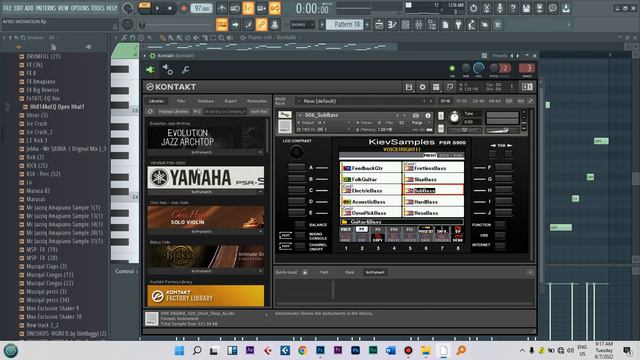This screenshot has height=360, width=640.
Task: Open the Playlist view icon
Action: point(379,25)
